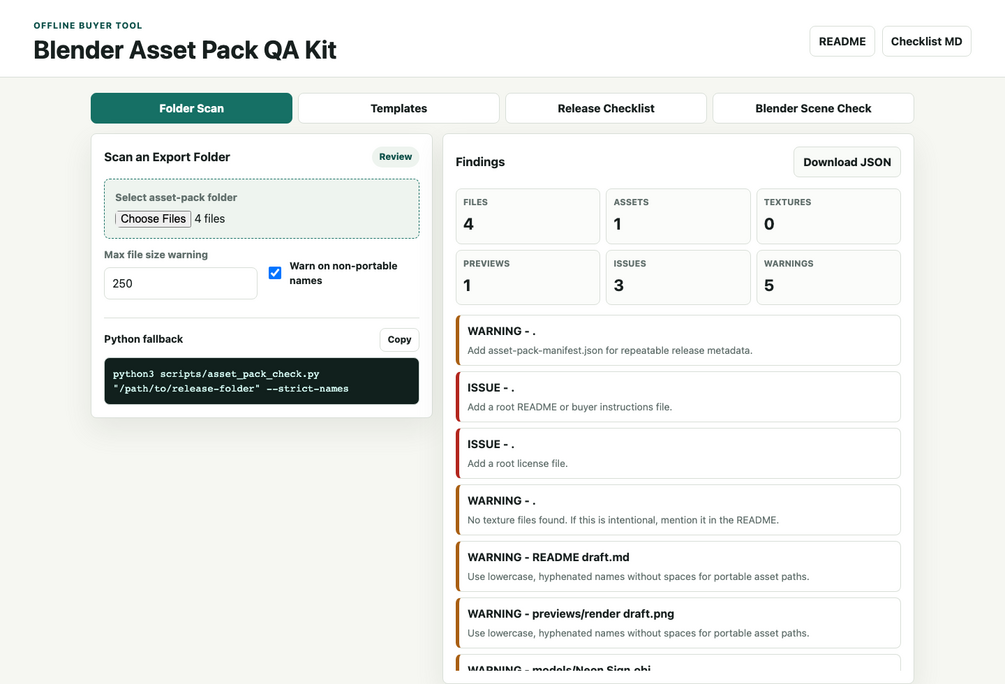Switch to the Folder Scan tab

[x=191, y=108]
